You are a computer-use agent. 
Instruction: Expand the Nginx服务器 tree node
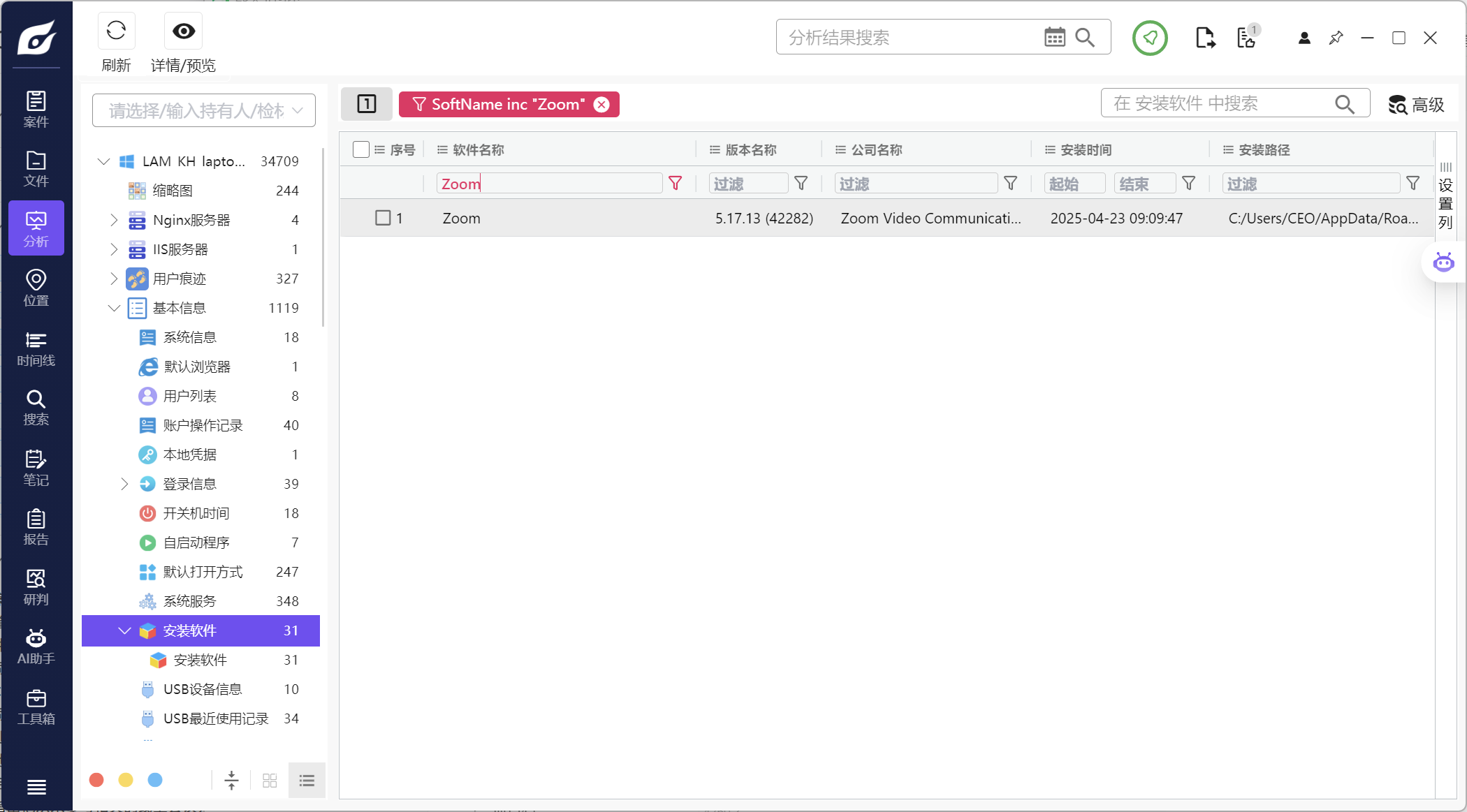coord(114,220)
